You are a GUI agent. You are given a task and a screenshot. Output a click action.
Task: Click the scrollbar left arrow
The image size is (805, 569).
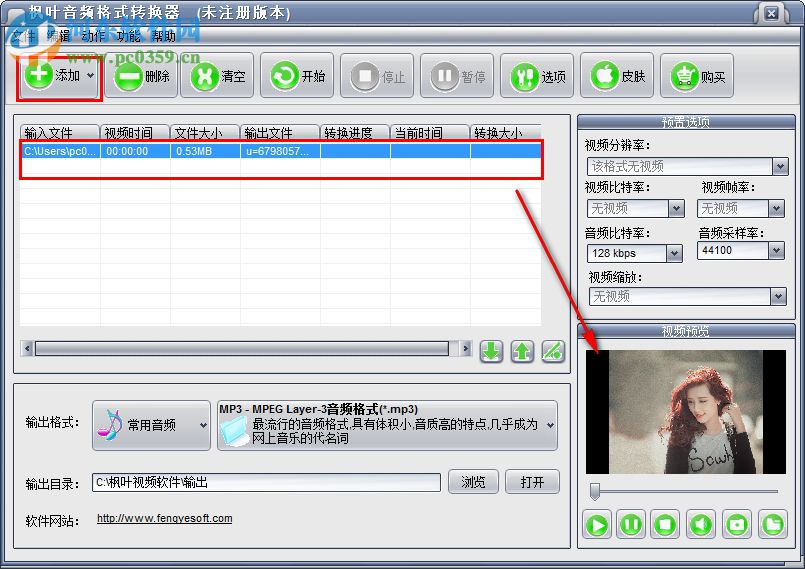(x=28, y=349)
